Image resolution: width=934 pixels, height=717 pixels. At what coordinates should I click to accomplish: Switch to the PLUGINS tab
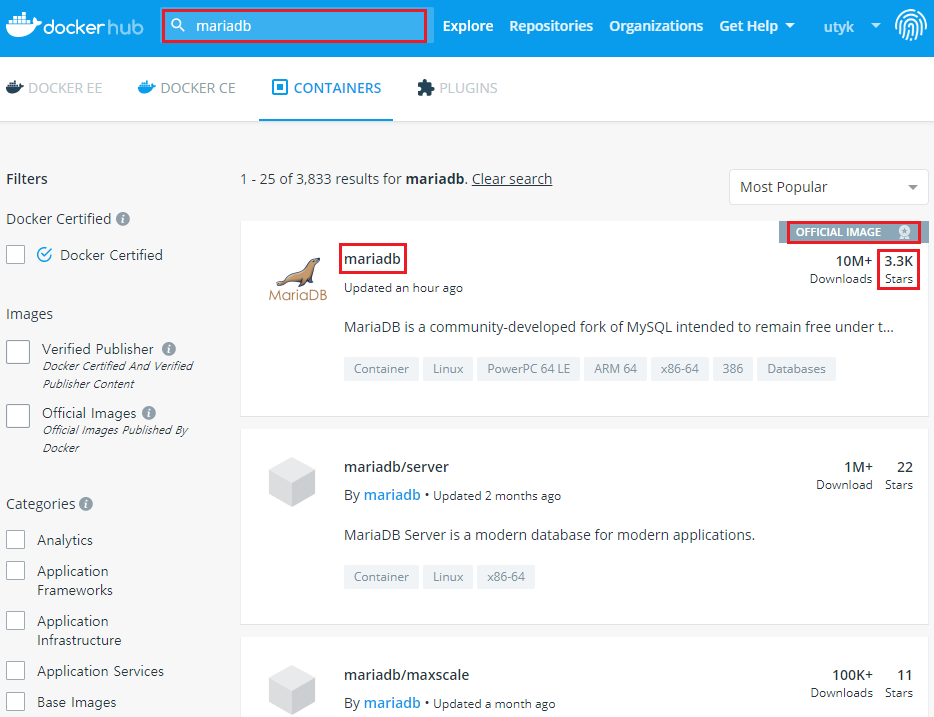click(457, 88)
